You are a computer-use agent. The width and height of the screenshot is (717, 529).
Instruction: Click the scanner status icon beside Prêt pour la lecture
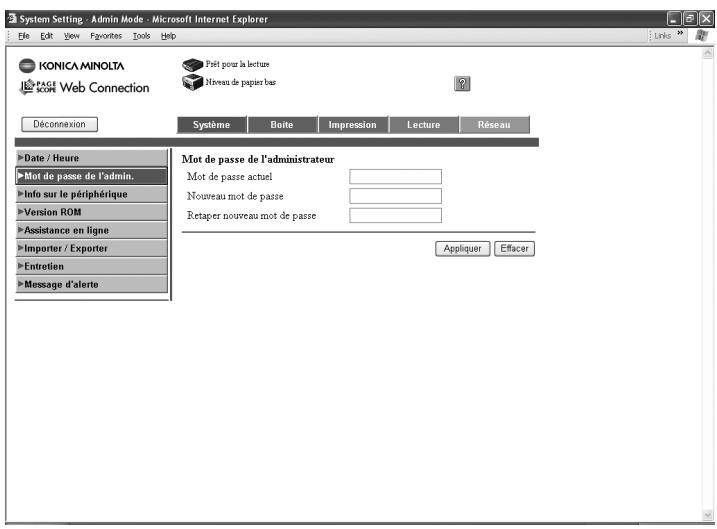(192, 64)
